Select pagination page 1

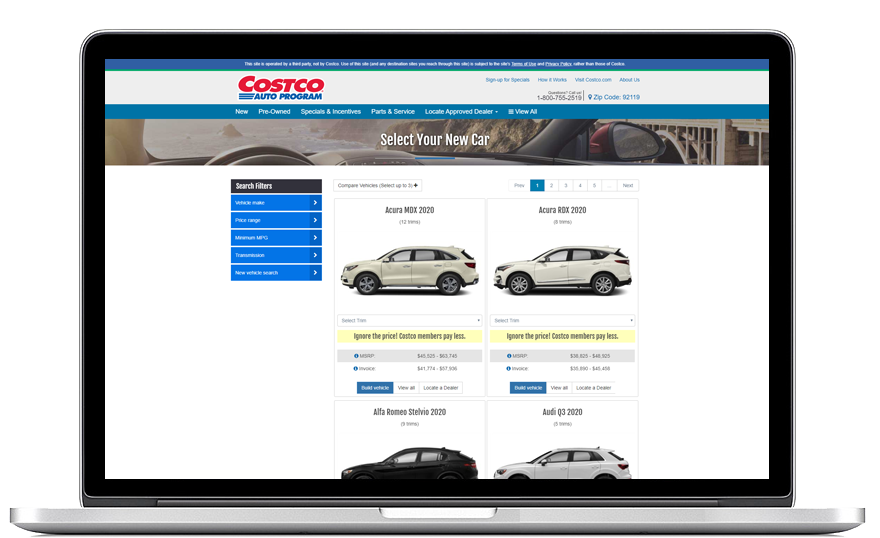pyautogui.click(x=537, y=185)
